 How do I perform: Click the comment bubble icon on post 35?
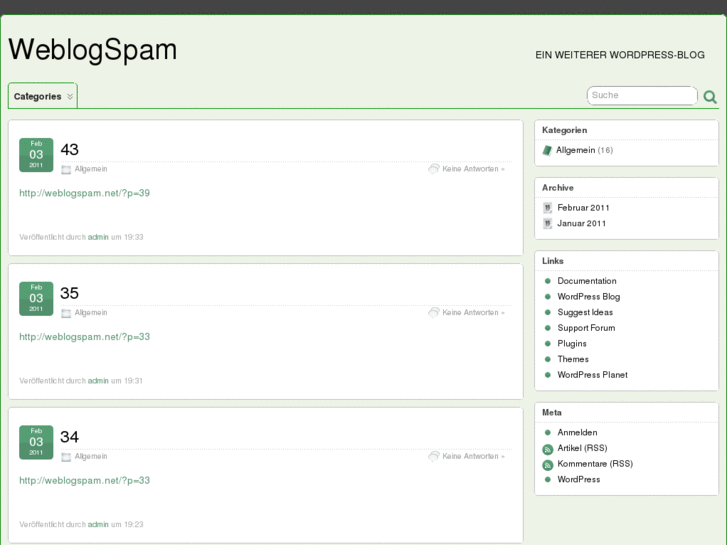(x=434, y=313)
